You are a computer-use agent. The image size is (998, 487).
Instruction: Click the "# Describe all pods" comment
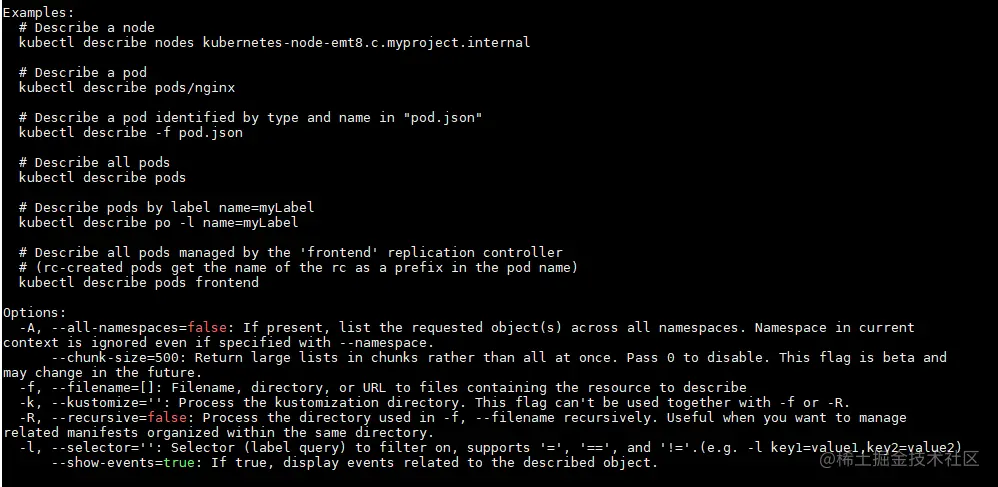coord(94,162)
